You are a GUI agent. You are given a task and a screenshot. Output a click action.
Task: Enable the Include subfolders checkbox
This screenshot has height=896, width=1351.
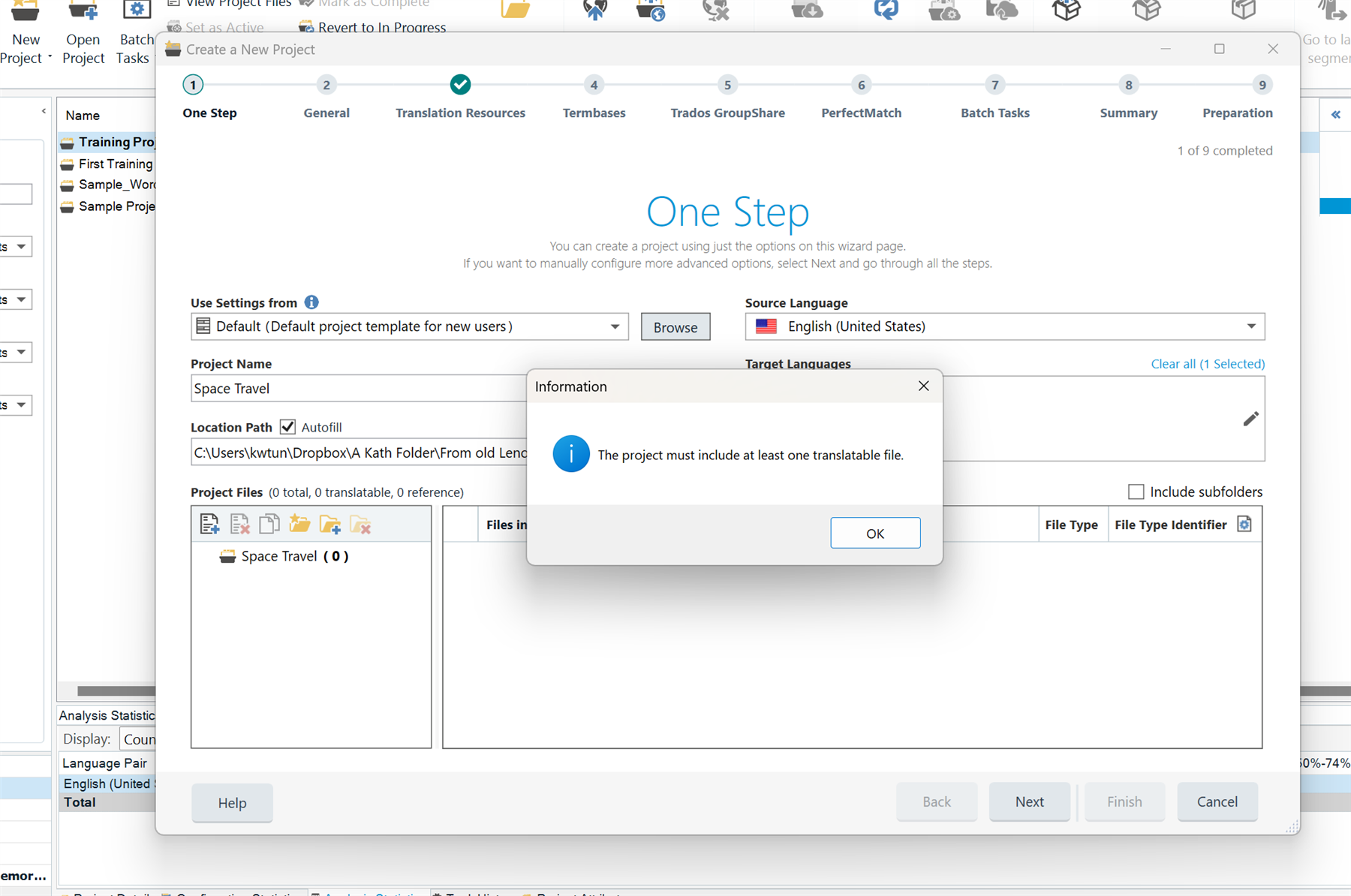1136,492
